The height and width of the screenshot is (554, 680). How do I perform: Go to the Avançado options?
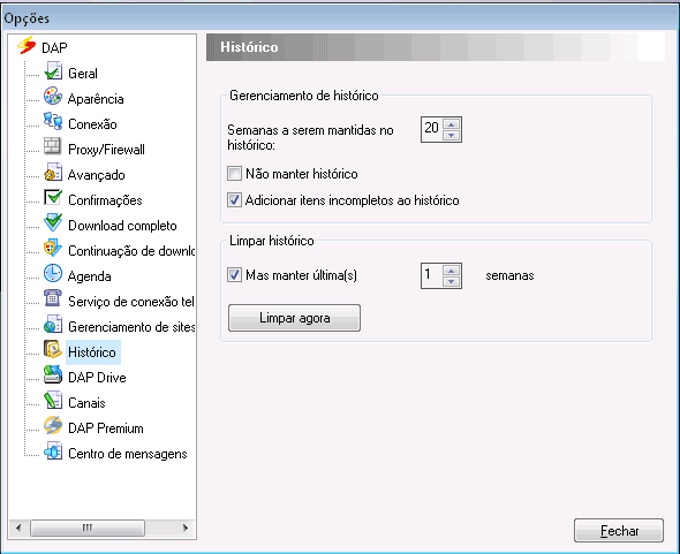(x=96, y=175)
